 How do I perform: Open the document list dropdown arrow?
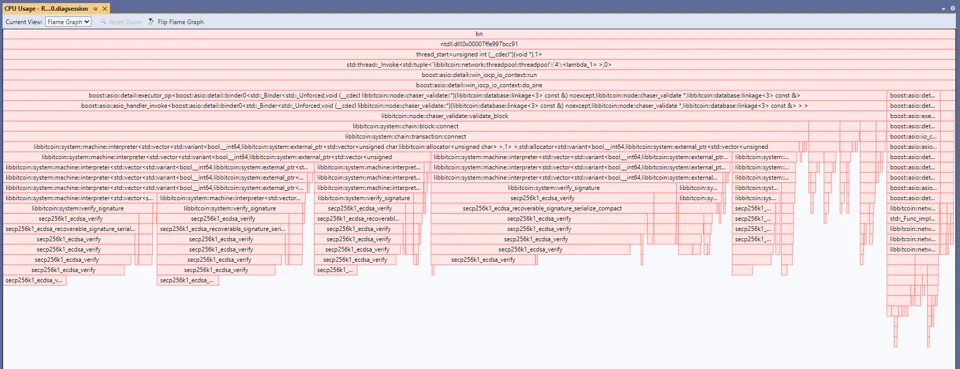pyautogui.click(x=943, y=9)
